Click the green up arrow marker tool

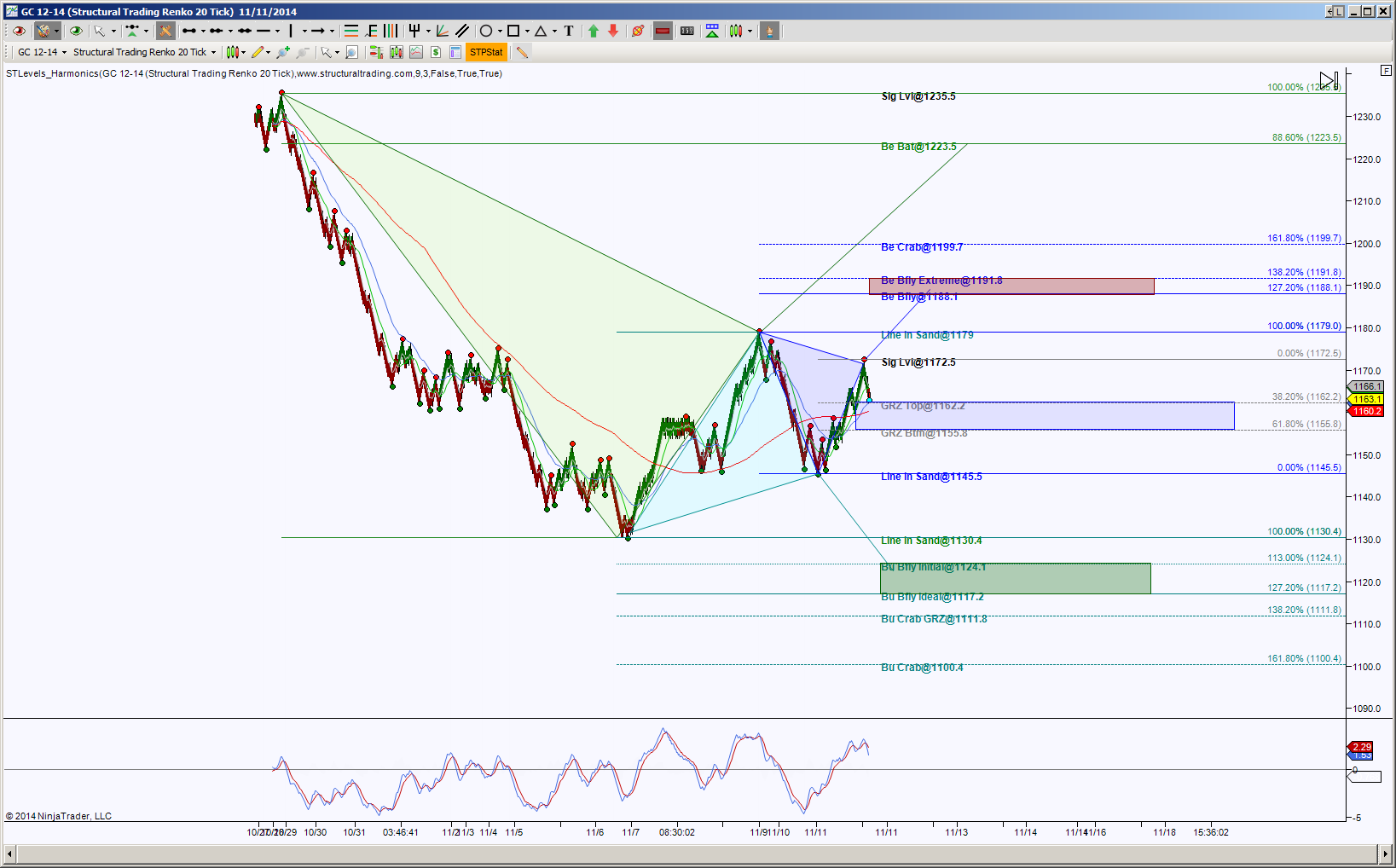click(594, 31)
